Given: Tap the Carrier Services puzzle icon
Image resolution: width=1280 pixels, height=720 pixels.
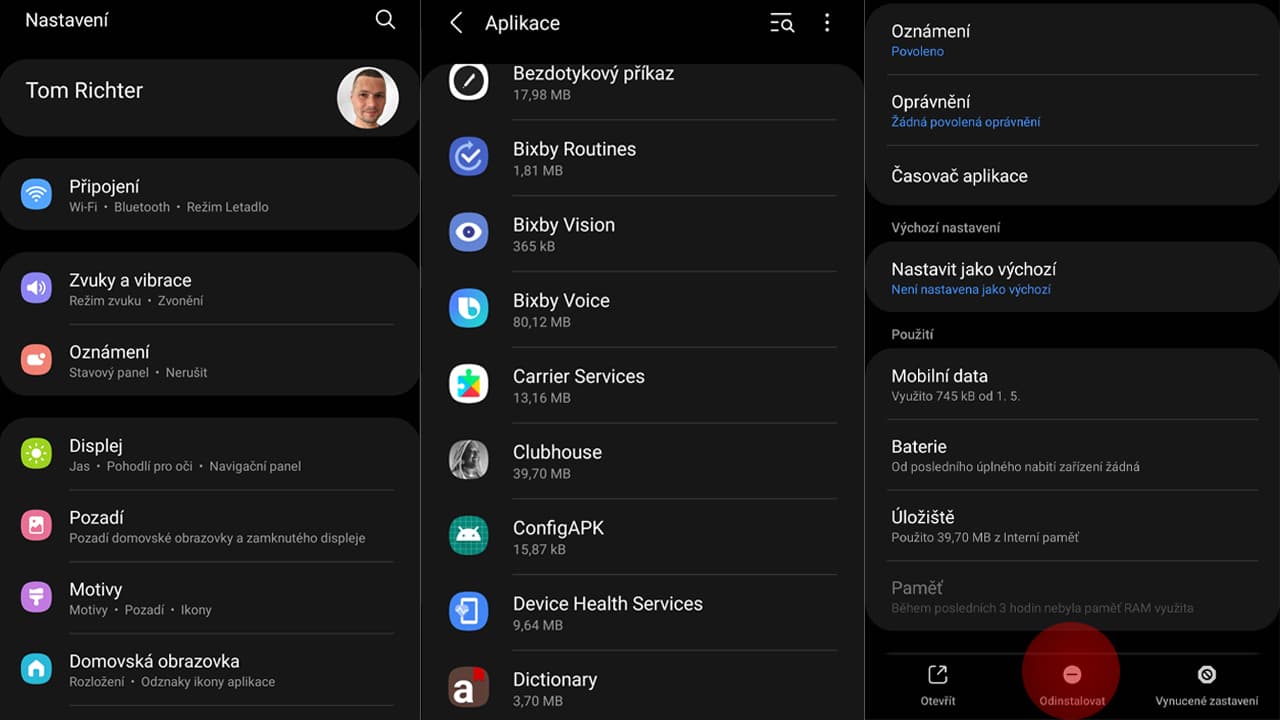Looking at the screenshot, I should click(468, 385).
